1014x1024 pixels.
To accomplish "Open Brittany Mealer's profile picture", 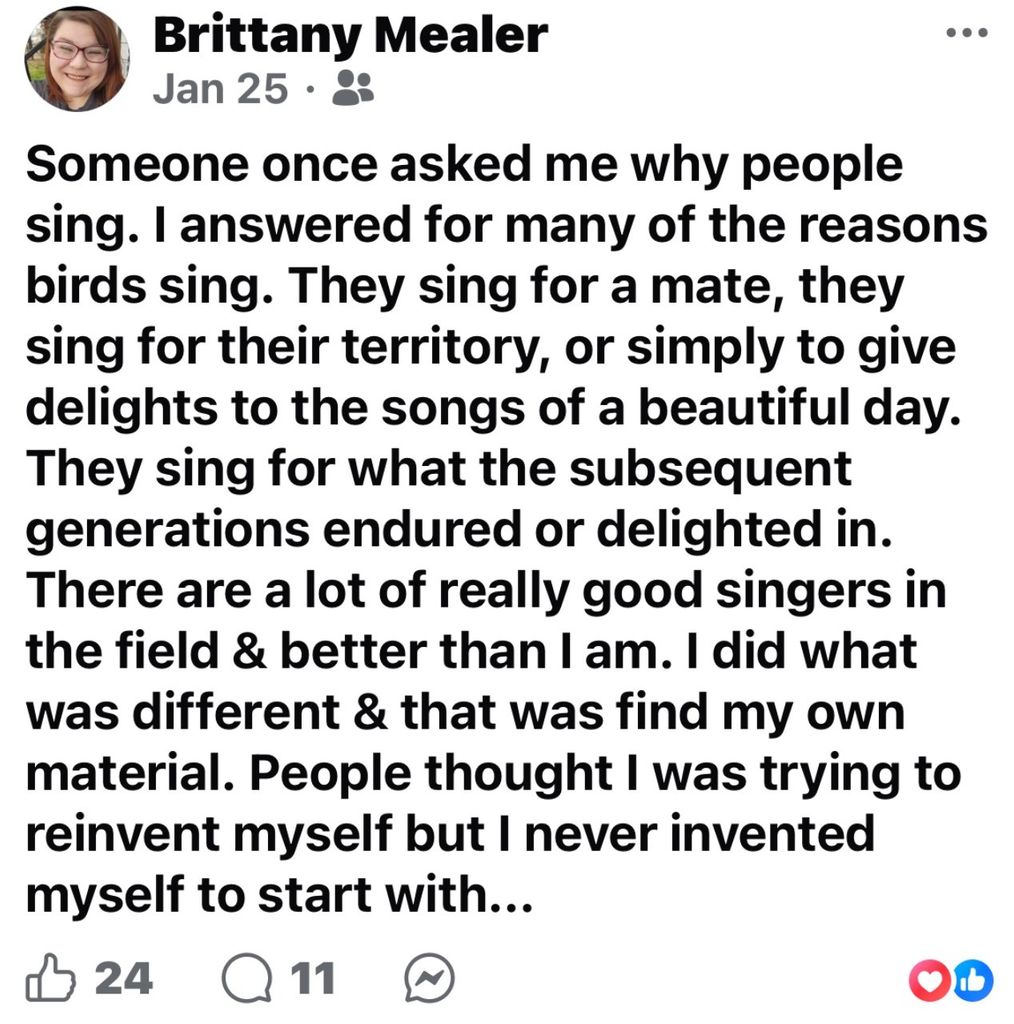I will tap(76, 60).
